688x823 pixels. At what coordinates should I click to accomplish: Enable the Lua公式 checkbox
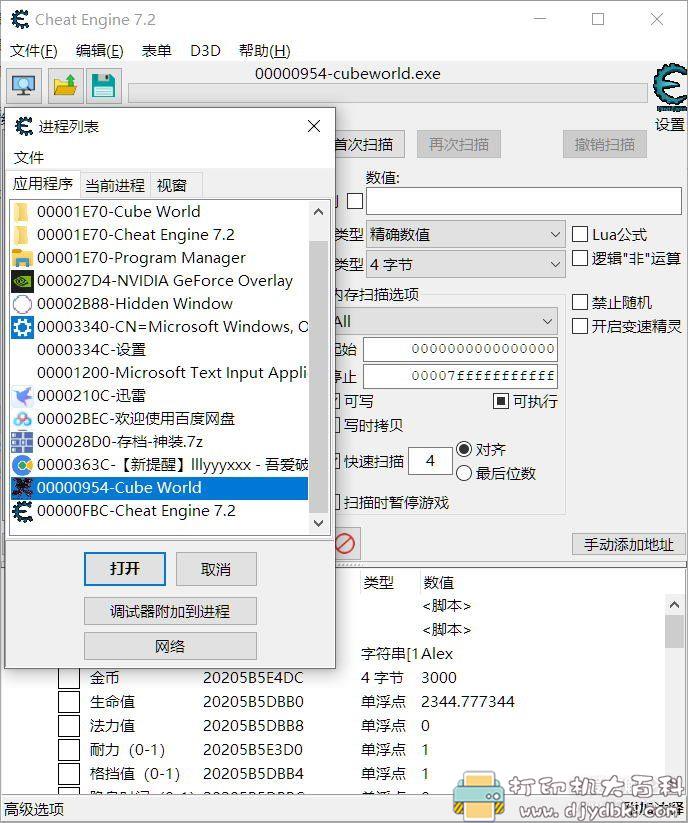(x=579, y=234)
